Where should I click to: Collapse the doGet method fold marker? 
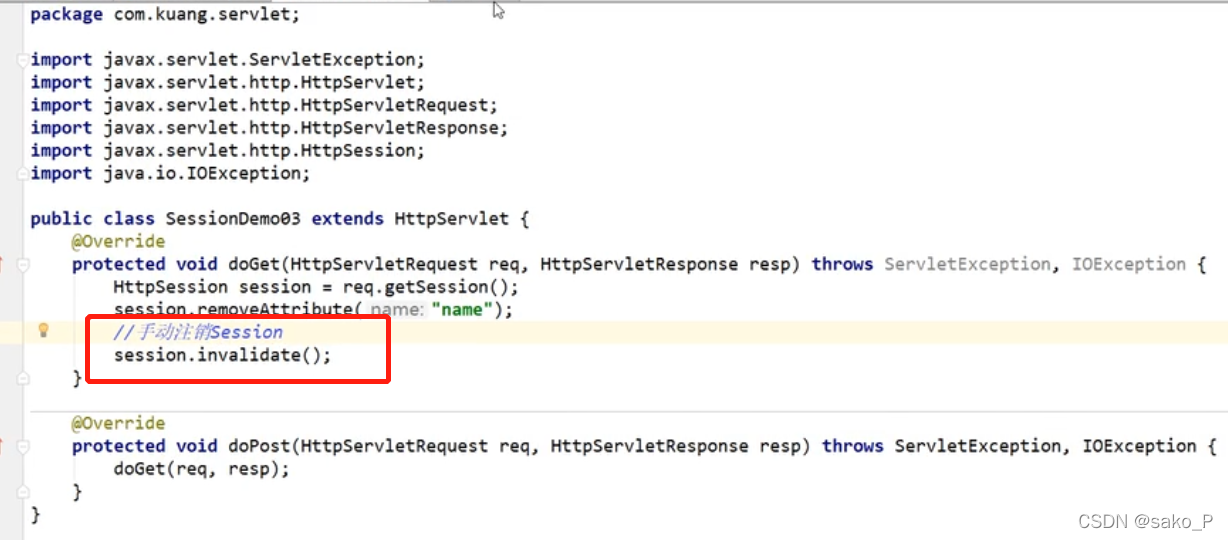pos(23,265)
